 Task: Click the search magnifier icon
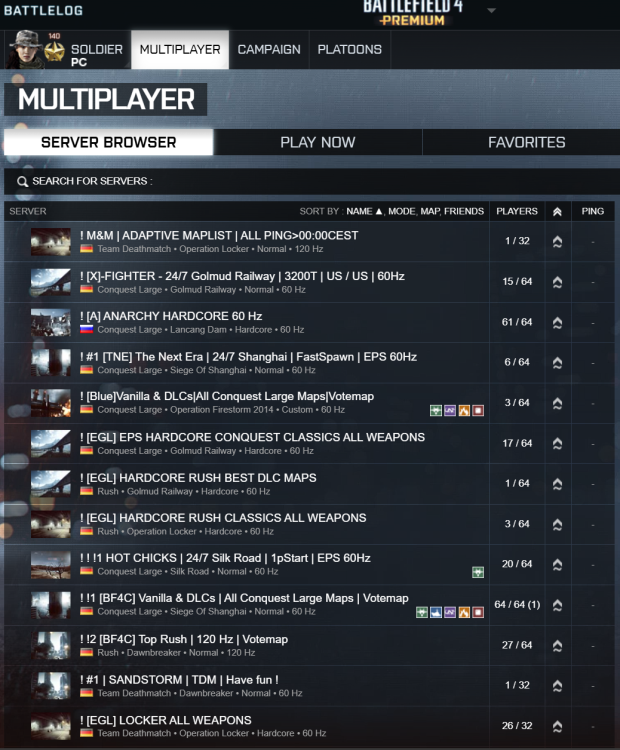[x=22, y=182]
